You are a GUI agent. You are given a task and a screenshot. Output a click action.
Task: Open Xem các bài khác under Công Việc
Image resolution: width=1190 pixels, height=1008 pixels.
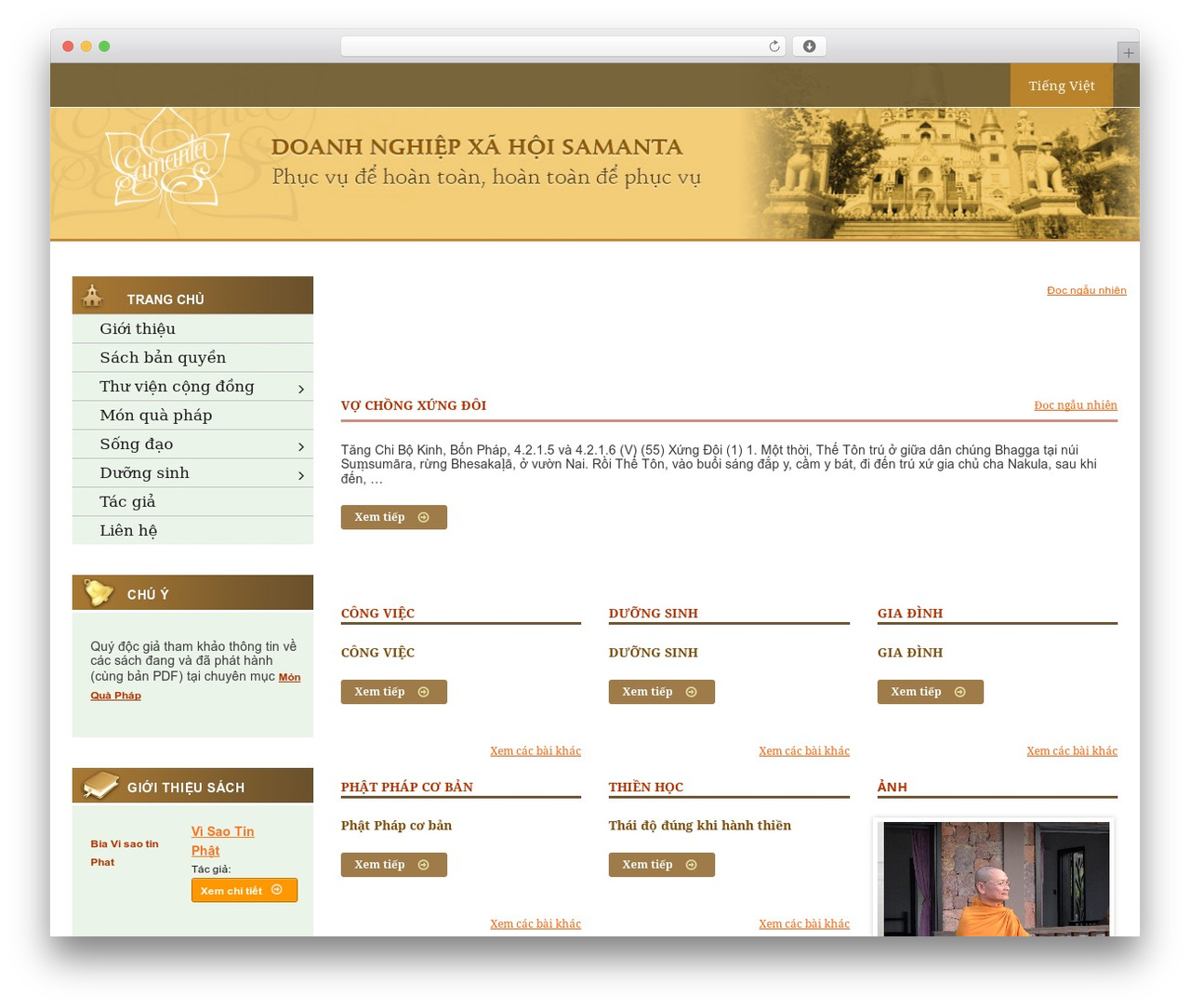[x=535, y=750]
